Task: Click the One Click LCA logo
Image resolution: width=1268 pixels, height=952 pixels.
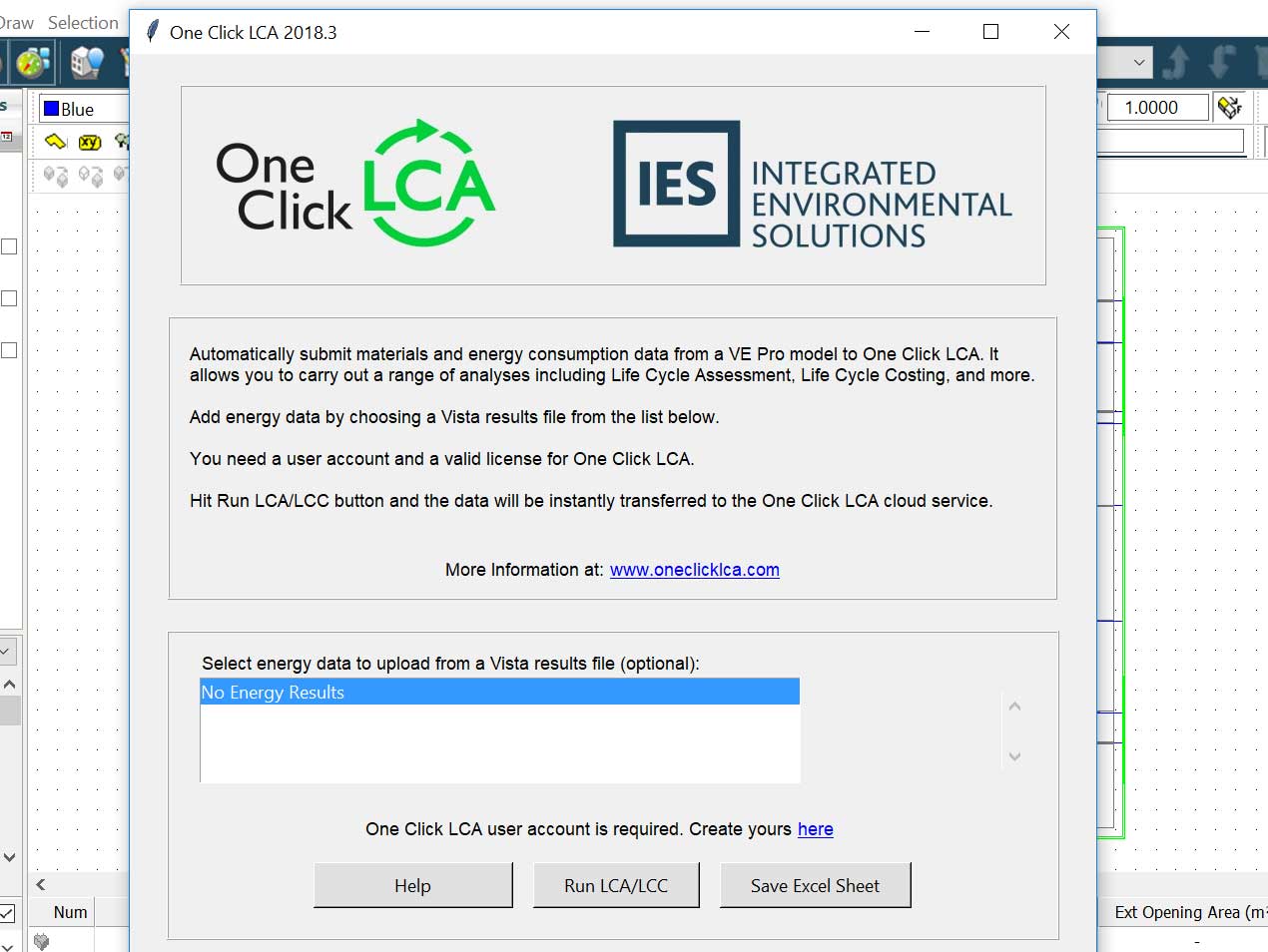Action: 355,184
